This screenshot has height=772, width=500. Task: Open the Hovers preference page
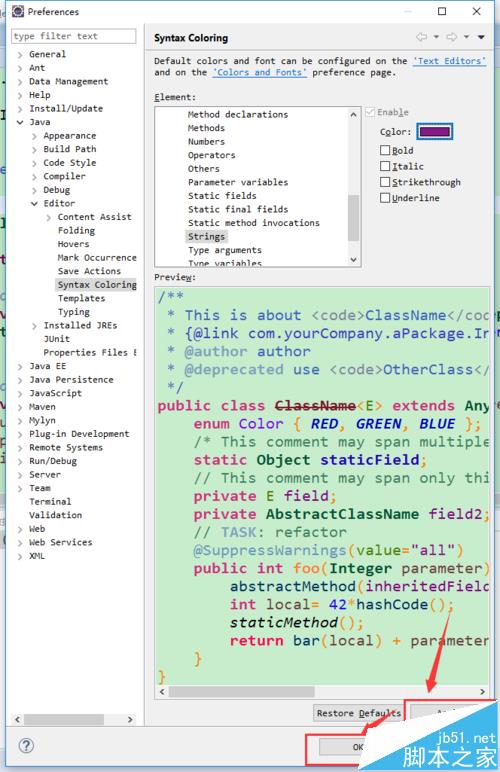tap(73, 244)
